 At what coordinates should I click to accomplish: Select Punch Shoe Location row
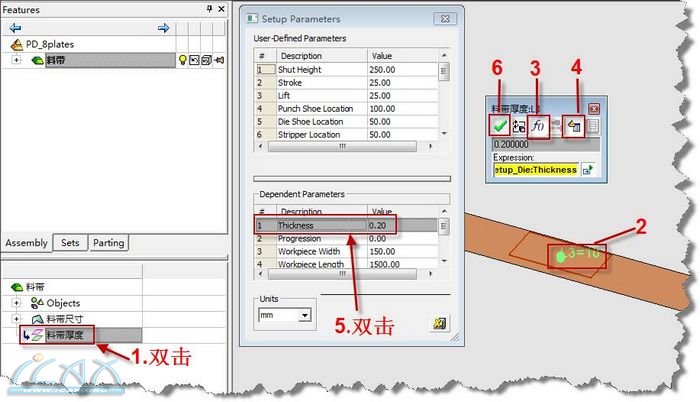coord(346,109)
